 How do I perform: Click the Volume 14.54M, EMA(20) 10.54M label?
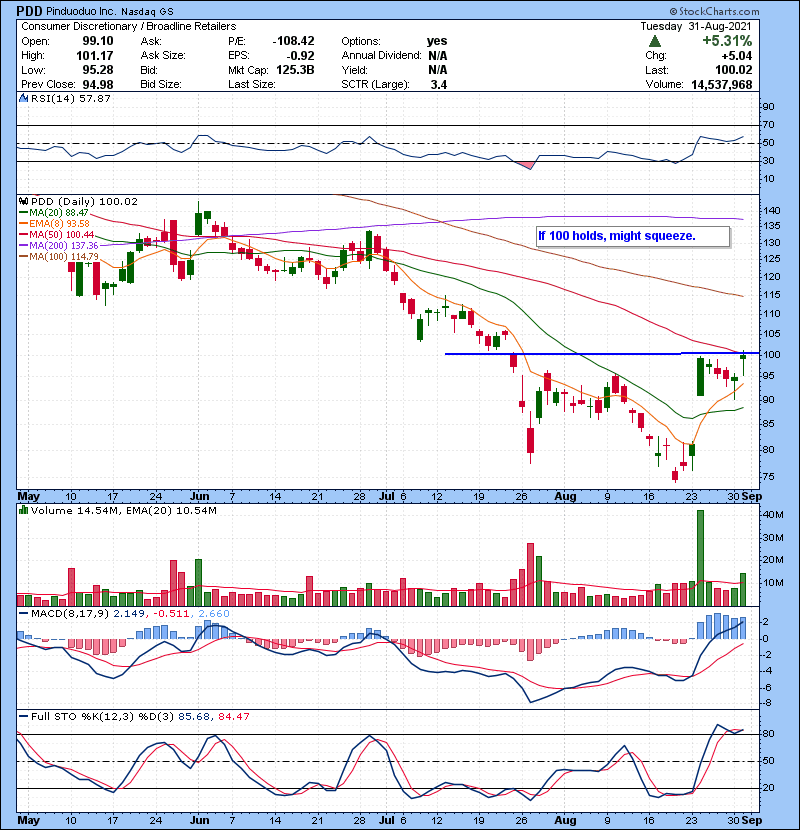coord(123,510)
